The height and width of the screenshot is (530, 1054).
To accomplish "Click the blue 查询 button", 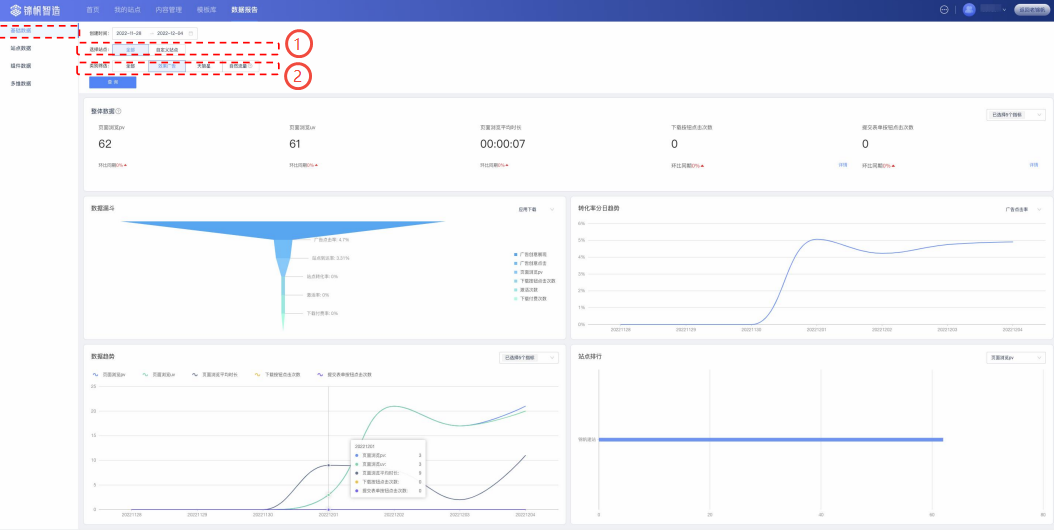I will pos(113,82).
